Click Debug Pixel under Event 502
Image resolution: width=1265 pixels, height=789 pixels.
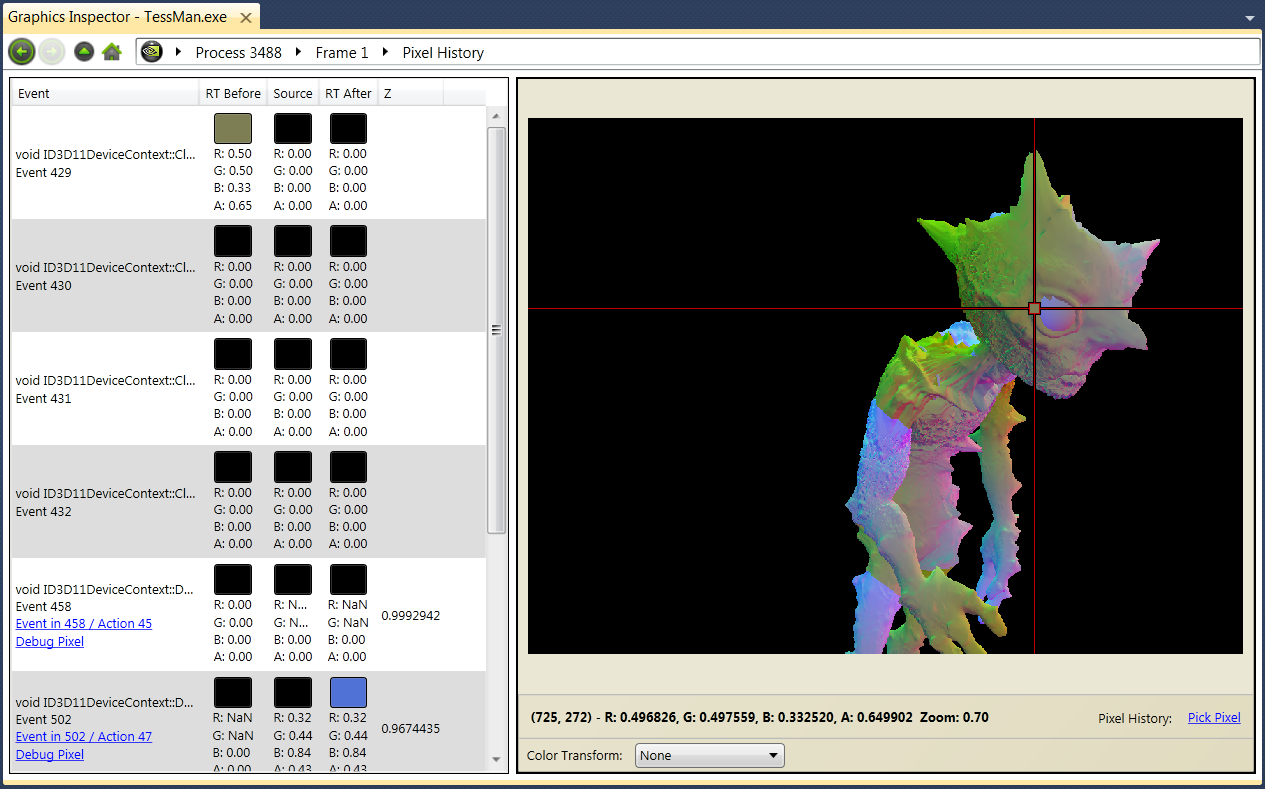50,754
